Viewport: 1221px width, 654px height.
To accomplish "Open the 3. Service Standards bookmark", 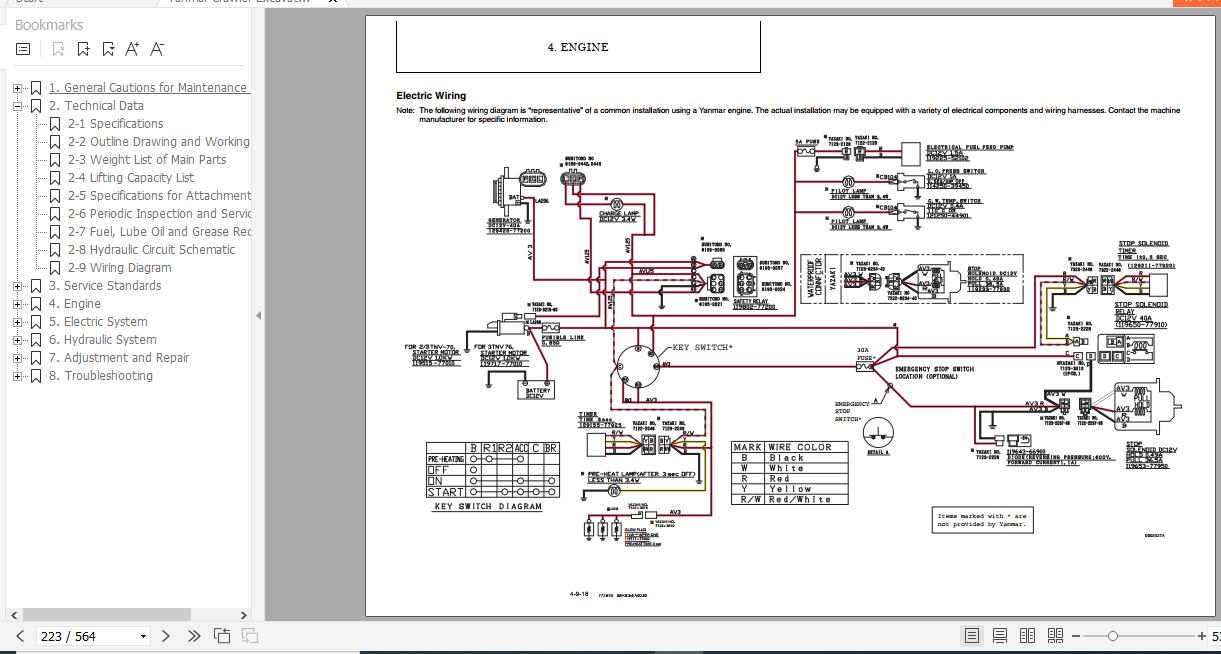I will (105, 286).
